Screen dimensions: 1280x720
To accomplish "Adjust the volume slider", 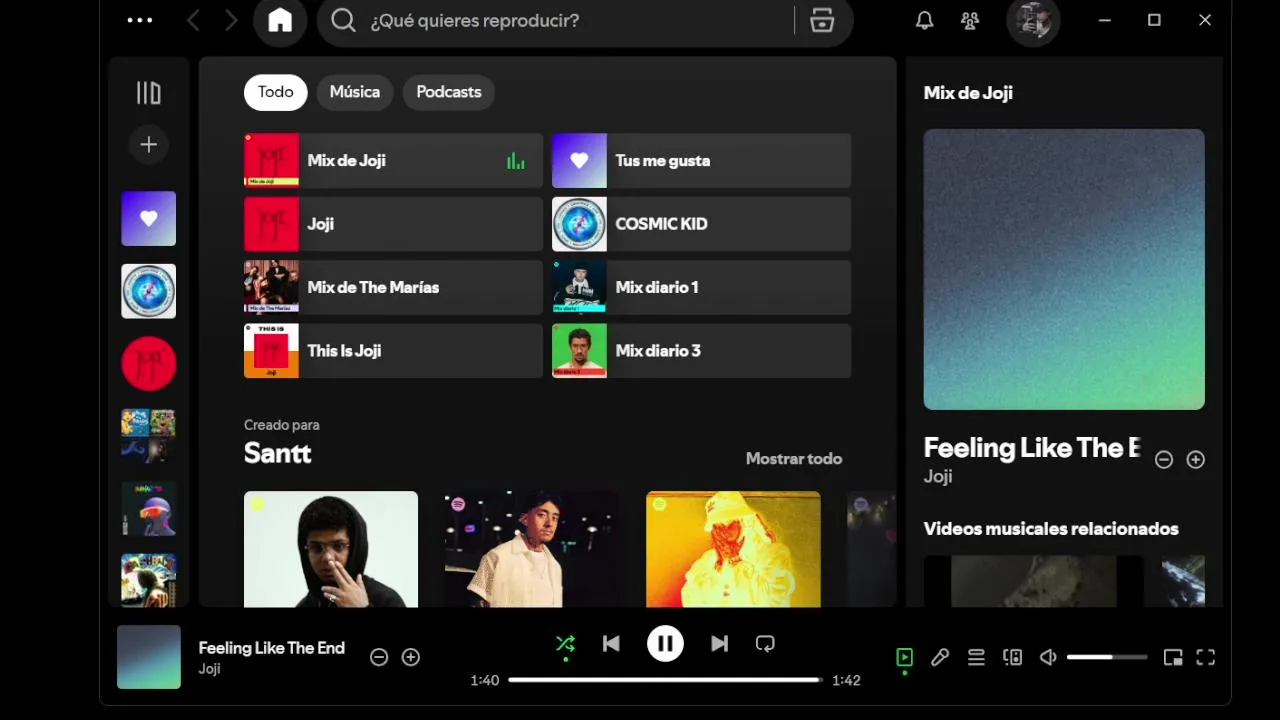I will coord(1107,657).
